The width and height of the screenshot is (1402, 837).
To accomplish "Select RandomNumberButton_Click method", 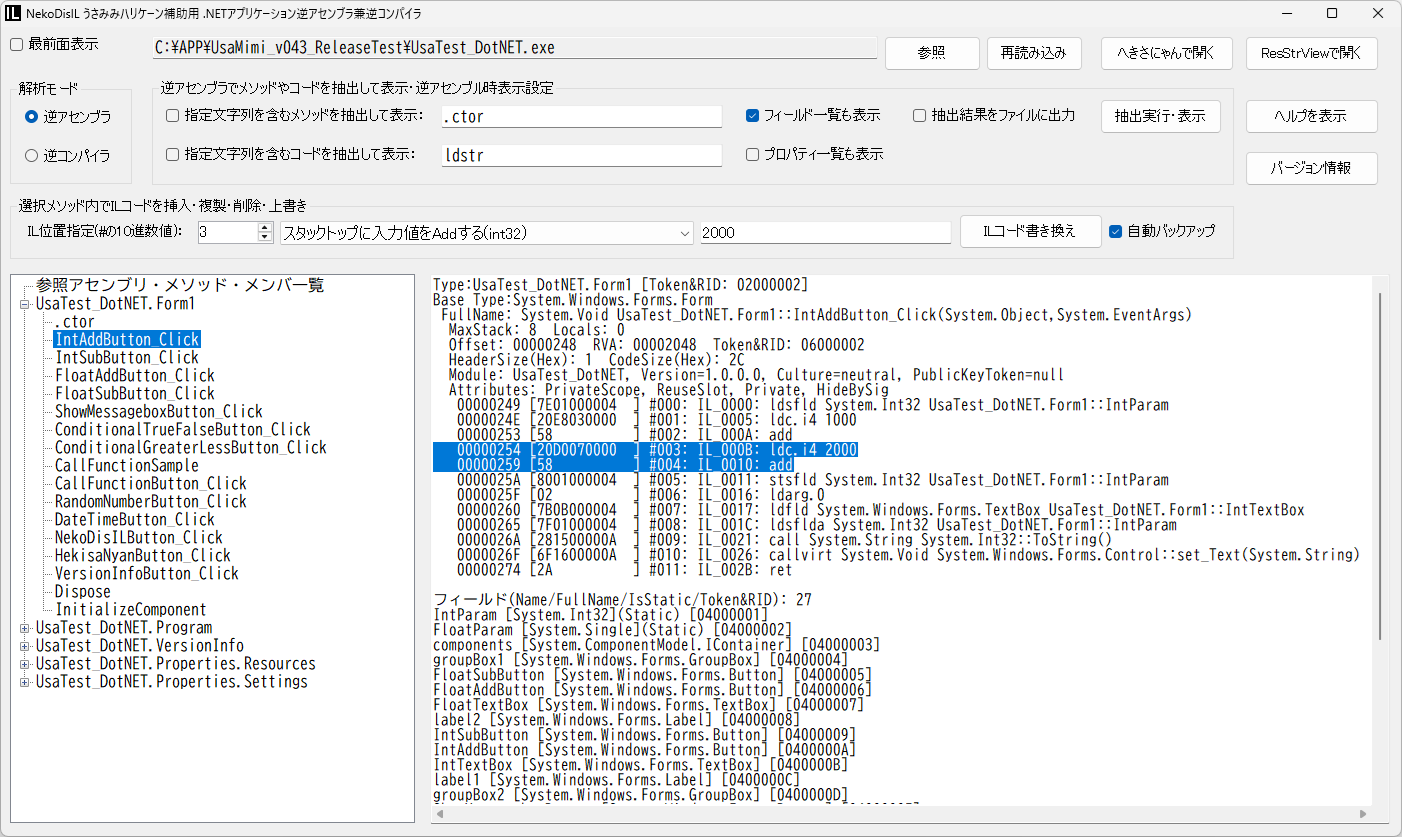I will tap(151, 502).
